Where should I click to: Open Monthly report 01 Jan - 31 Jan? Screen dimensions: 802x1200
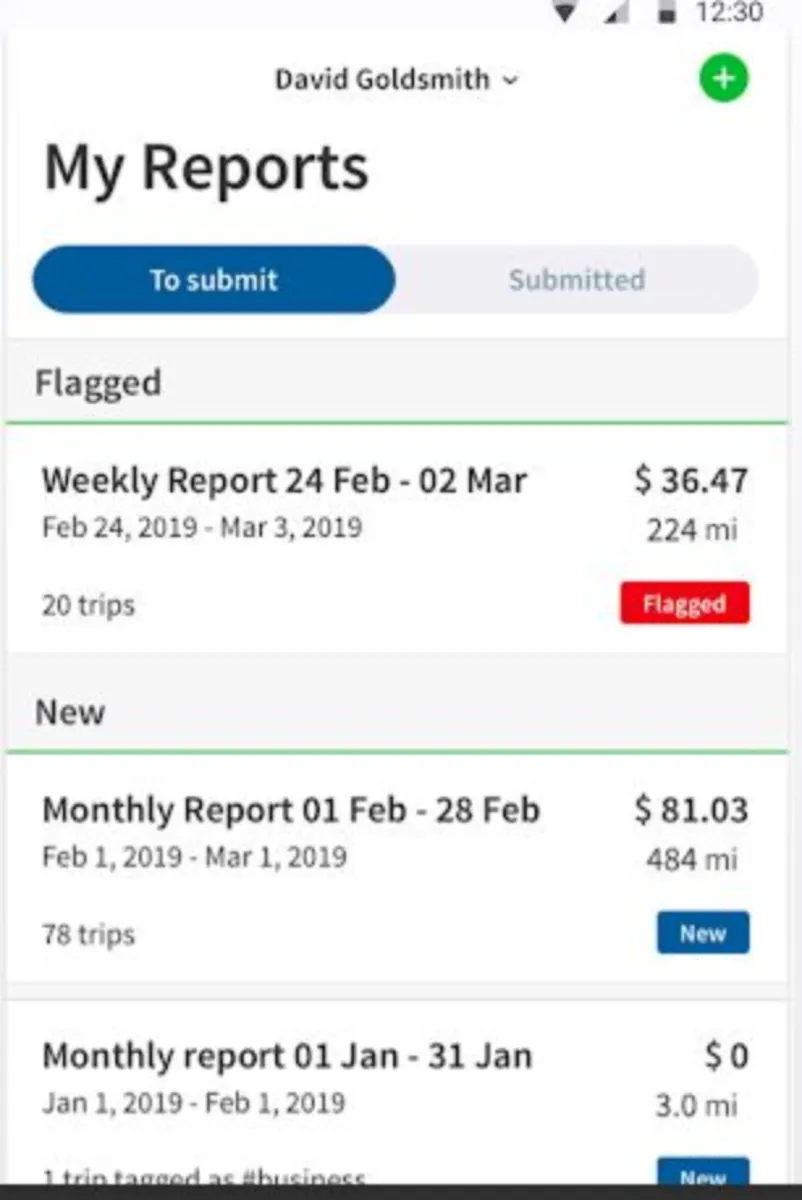pyautogui.click(x=287, y=1056)
